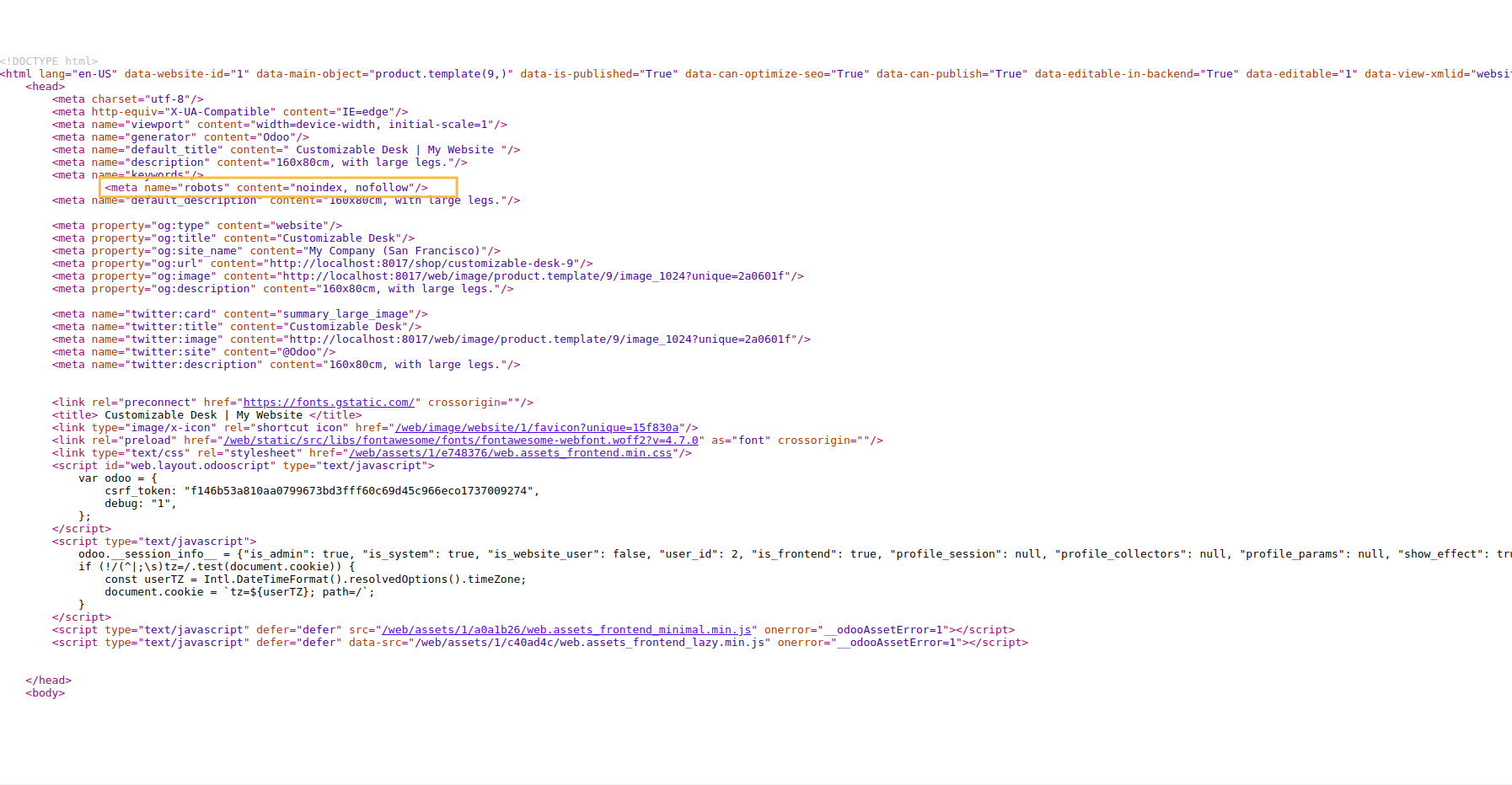
Task: Select the meta charset utf-8 line
Action: (x=128, y=99)
